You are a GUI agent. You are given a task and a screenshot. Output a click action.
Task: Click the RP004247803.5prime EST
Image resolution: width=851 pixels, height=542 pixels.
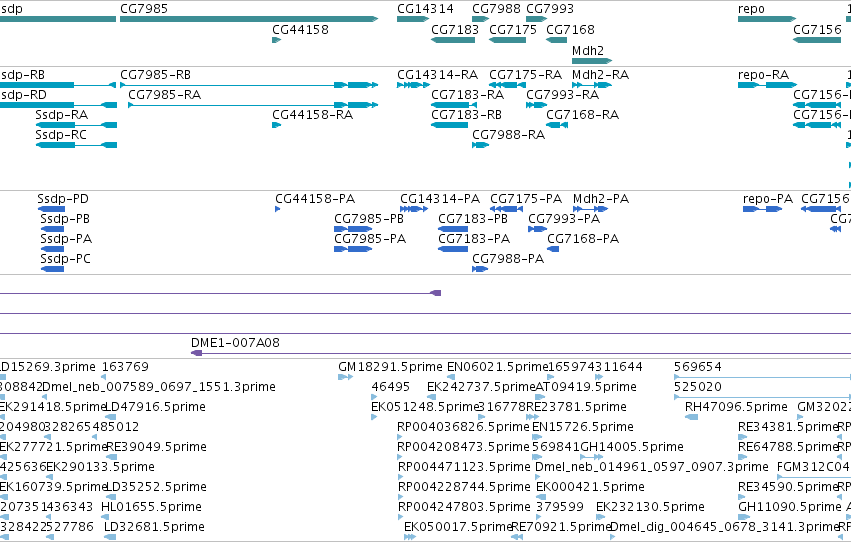pos(401,517)
